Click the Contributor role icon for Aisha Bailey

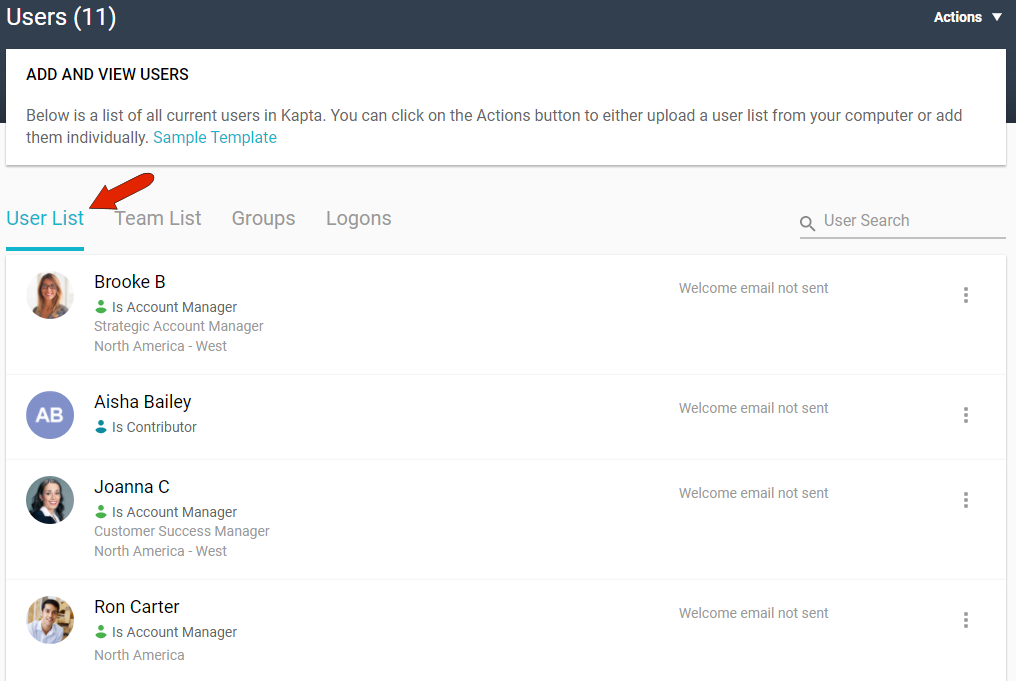(x=101, y=427)
